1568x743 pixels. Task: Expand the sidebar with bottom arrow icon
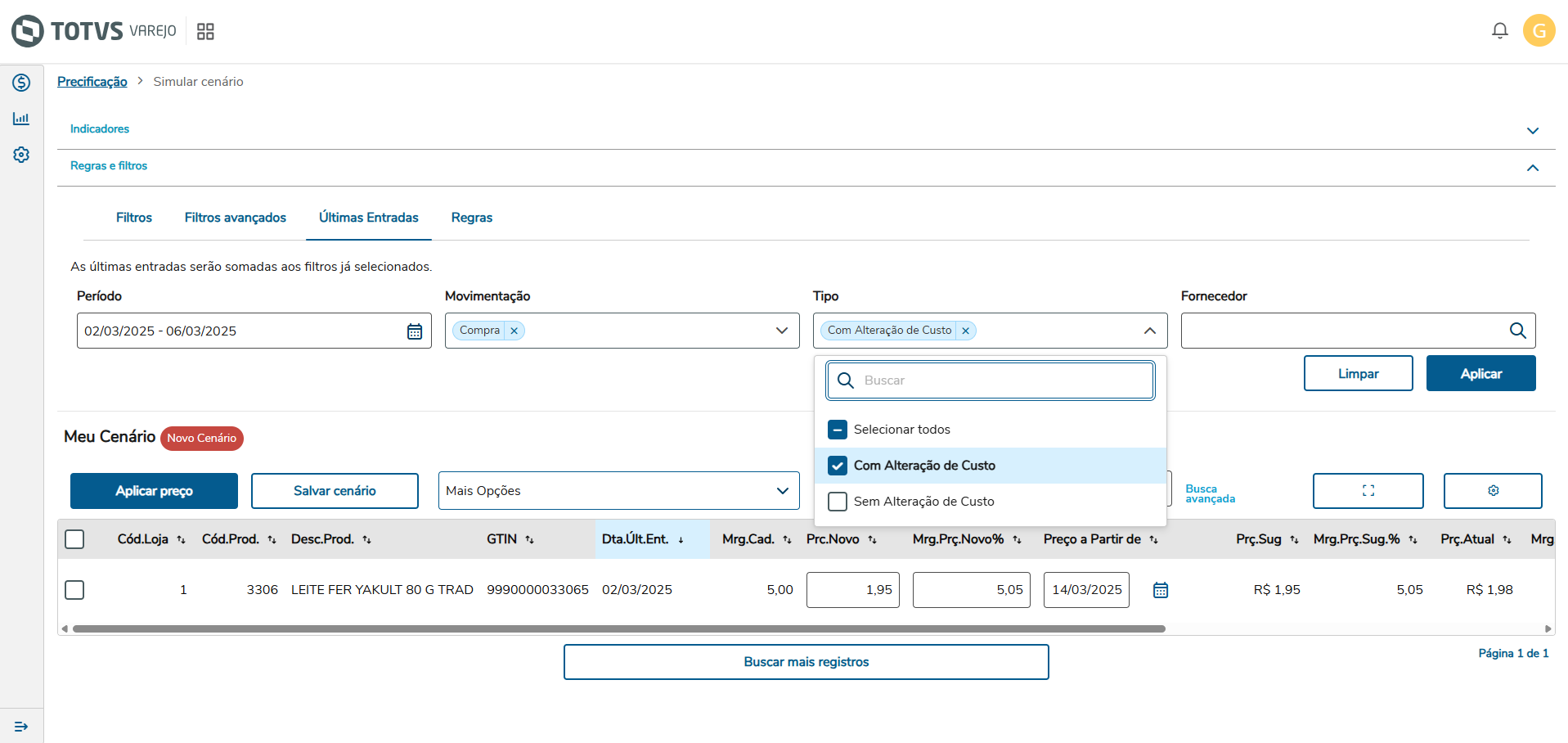tap(21, 727)
